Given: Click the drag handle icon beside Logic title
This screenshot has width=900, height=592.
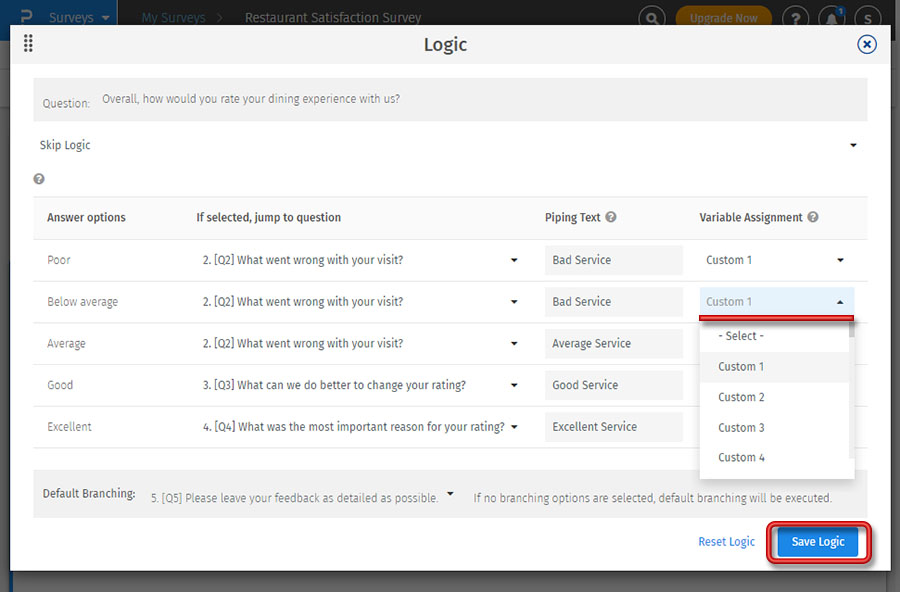Looking at the screenshot, I should [28, 43].
